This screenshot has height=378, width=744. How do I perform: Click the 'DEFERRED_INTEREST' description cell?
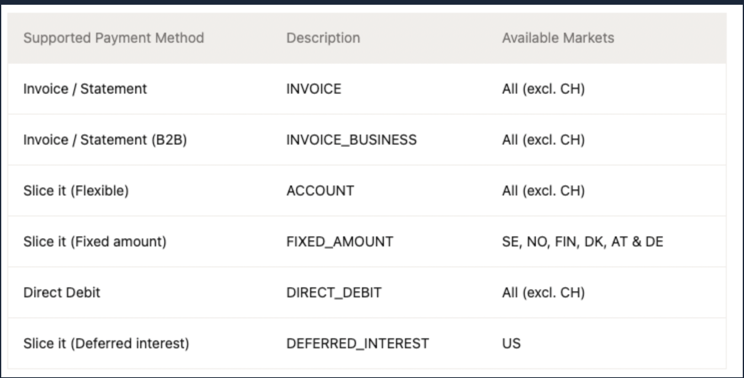pos(358,343)
